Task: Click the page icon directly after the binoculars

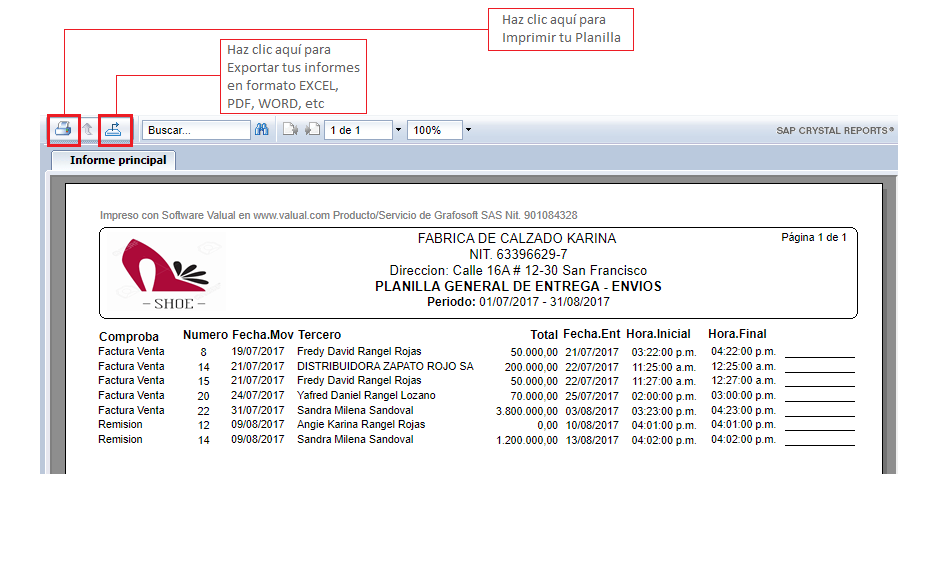Action: (290, 130)
